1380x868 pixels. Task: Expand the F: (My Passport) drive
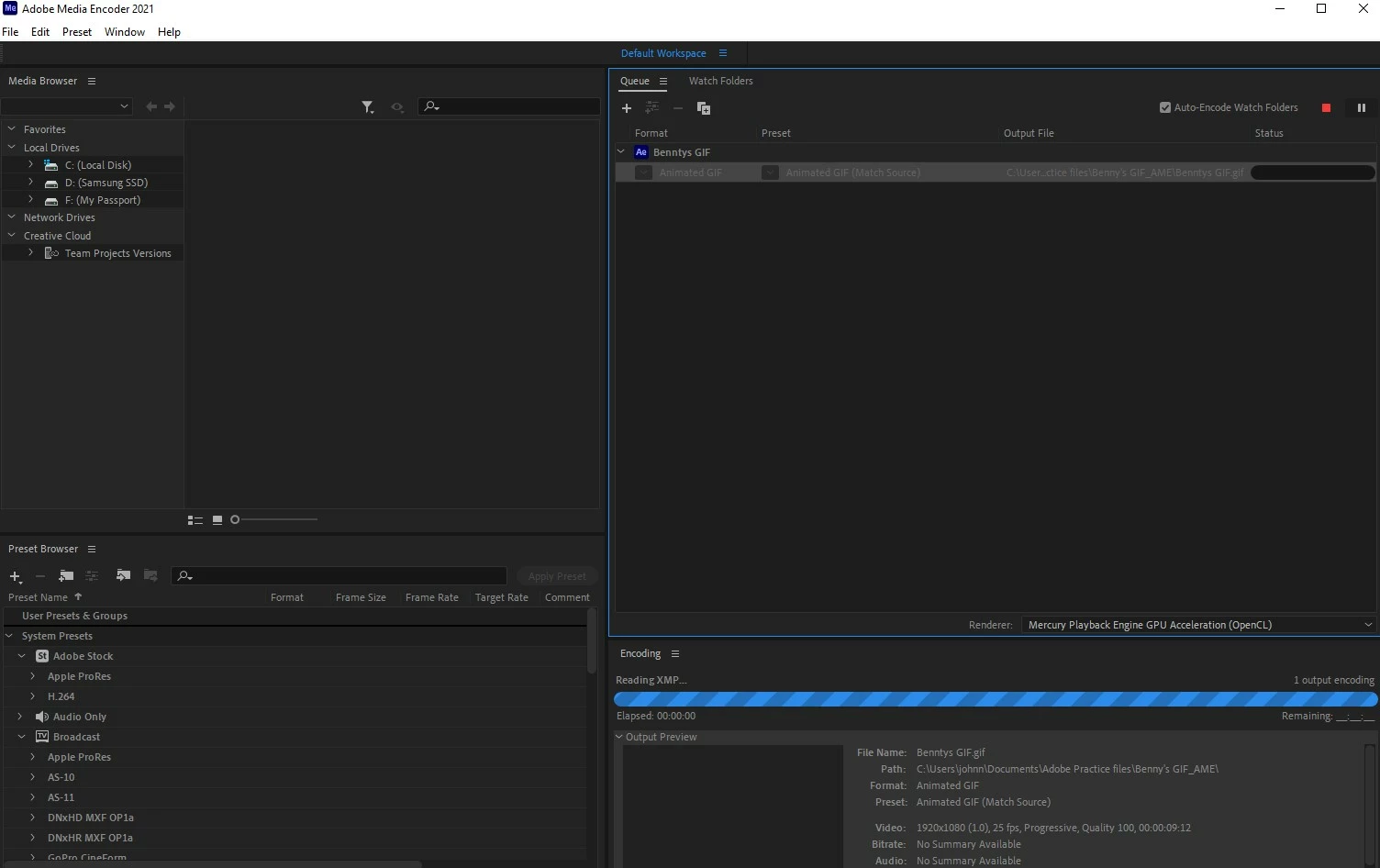click(x=30, y=200)
